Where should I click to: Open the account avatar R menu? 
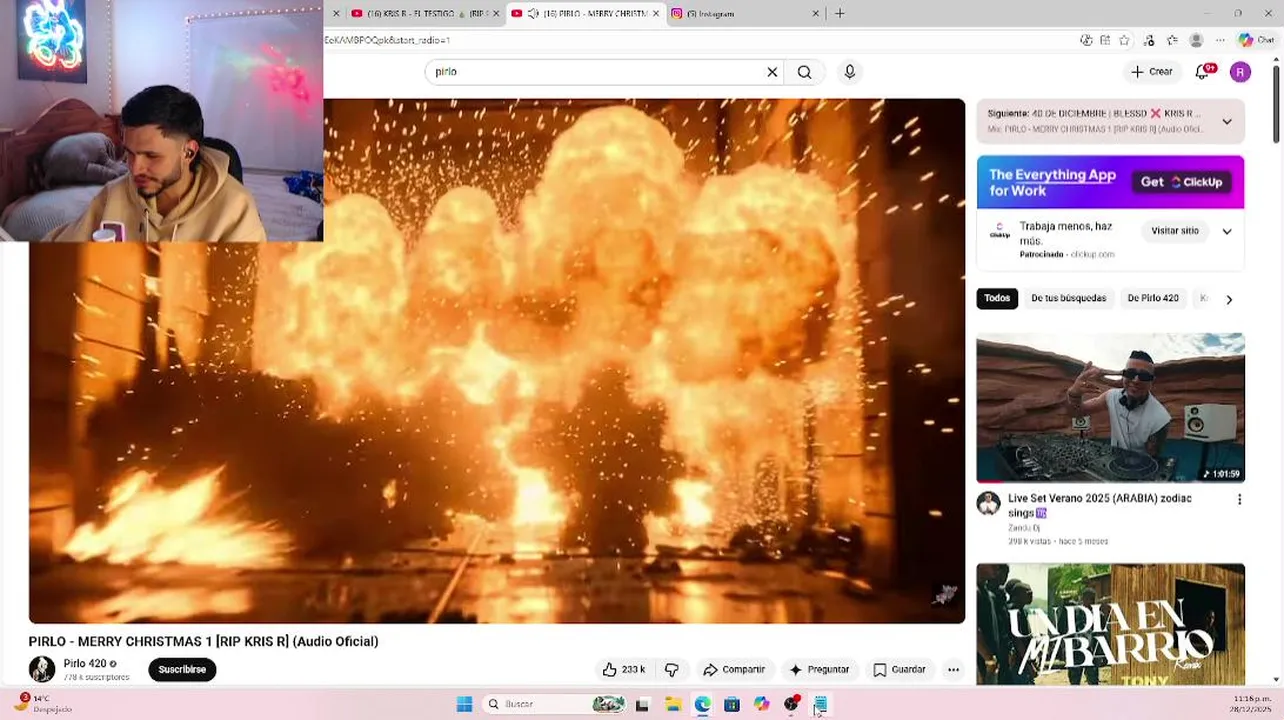point(1240,72)
